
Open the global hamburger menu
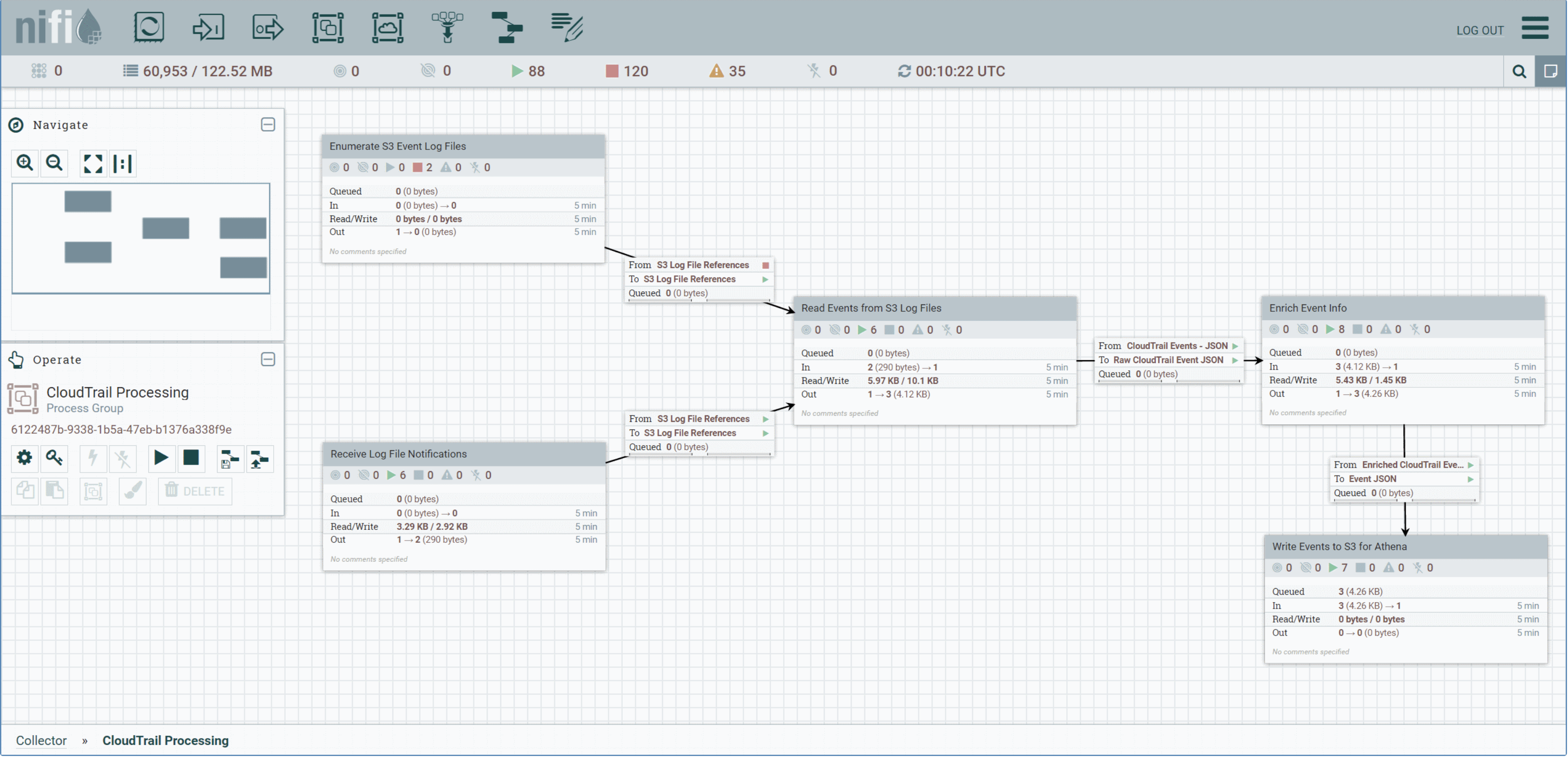point(1535,27)
